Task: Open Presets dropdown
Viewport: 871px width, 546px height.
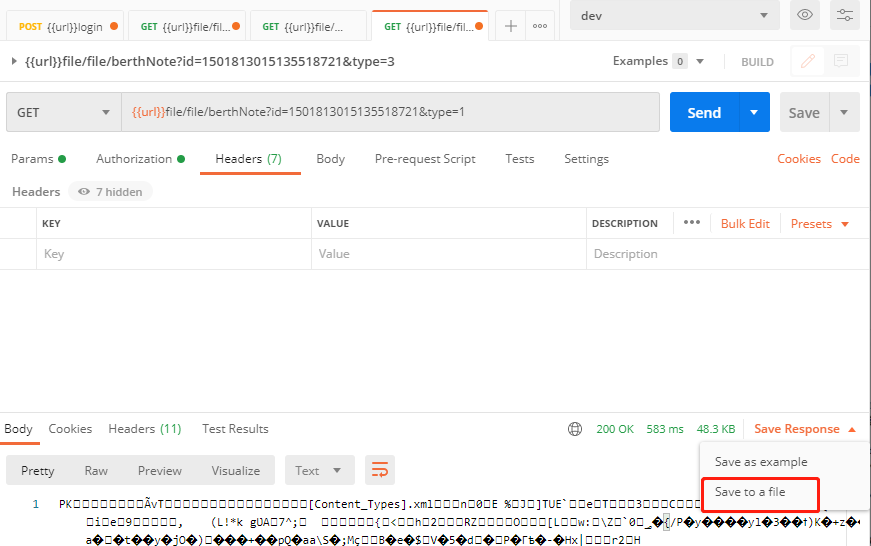Action: (819, 224)
